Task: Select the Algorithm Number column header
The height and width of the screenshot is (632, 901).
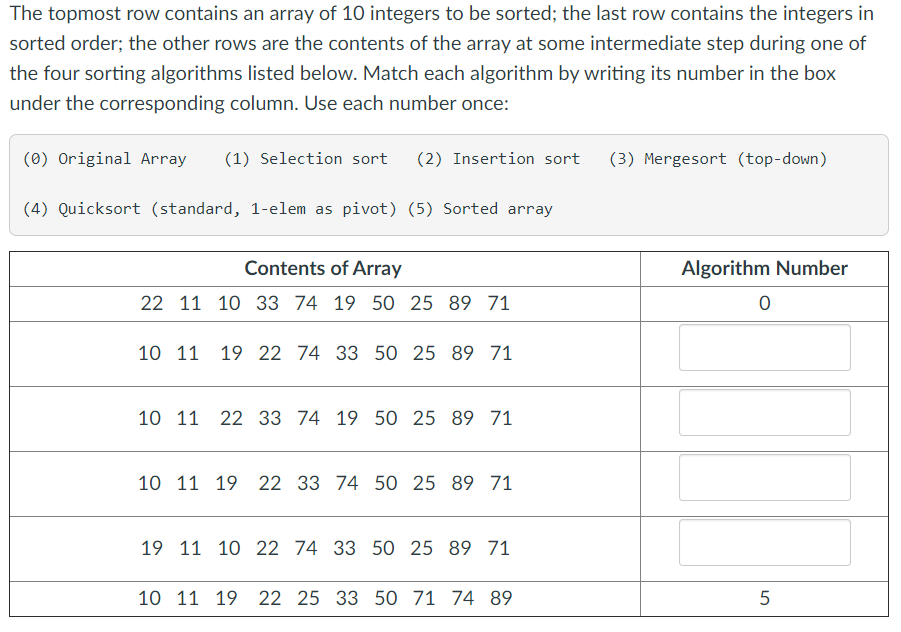Action: 763,269
